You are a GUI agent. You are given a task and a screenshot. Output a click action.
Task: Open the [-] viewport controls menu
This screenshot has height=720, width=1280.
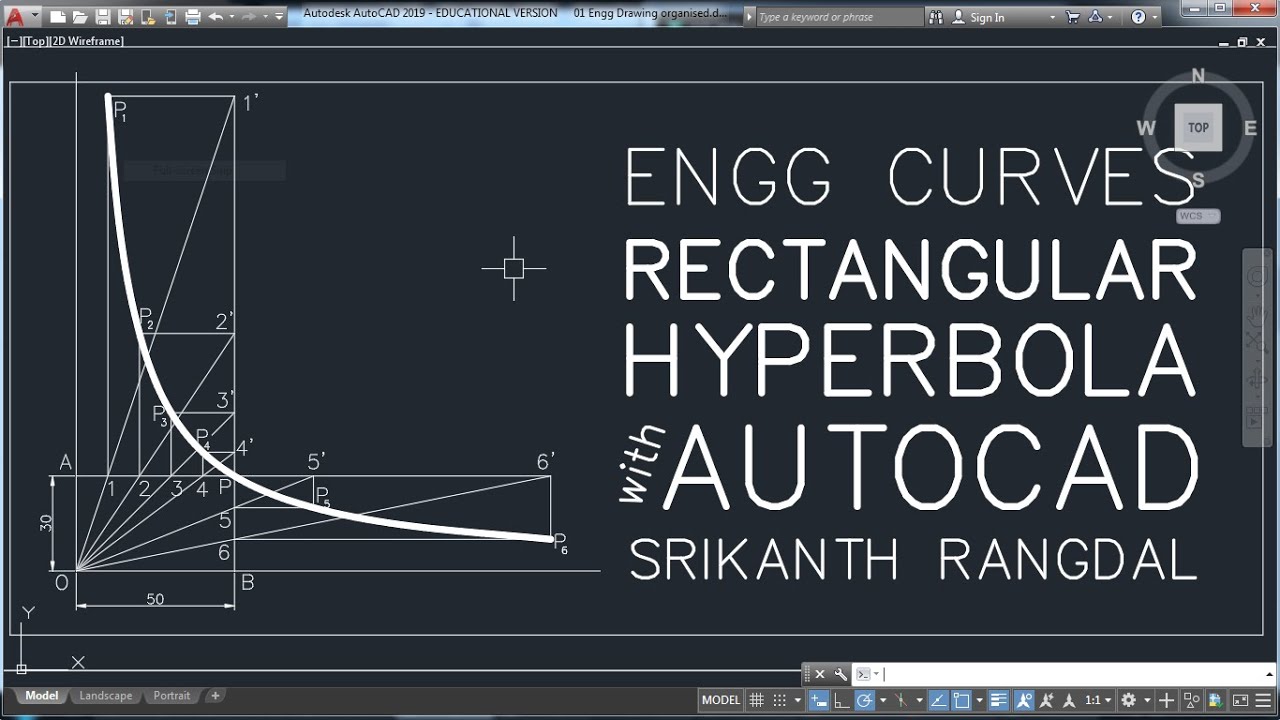coord(13,41)
